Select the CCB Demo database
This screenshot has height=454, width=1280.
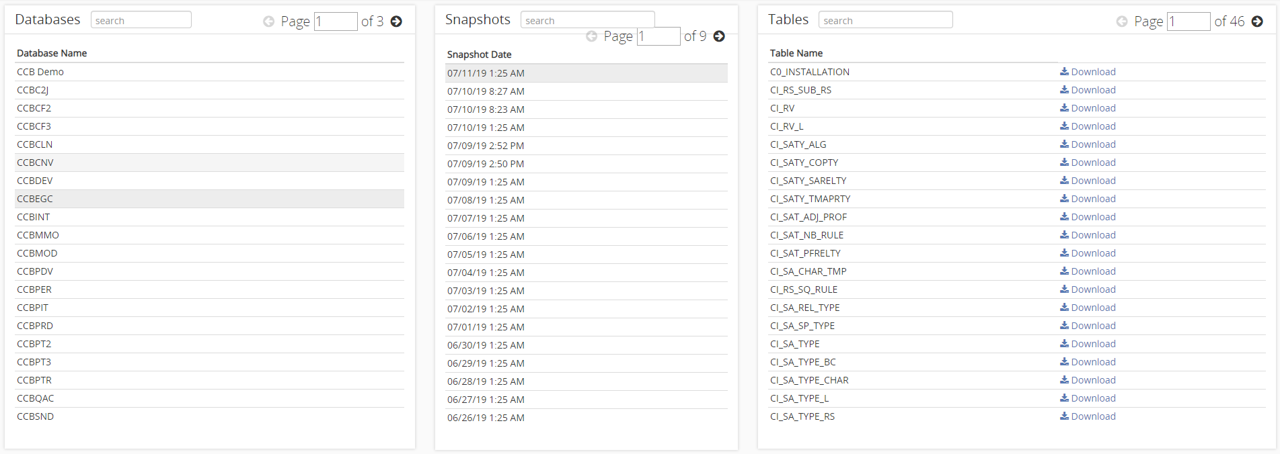coord(210,72)
